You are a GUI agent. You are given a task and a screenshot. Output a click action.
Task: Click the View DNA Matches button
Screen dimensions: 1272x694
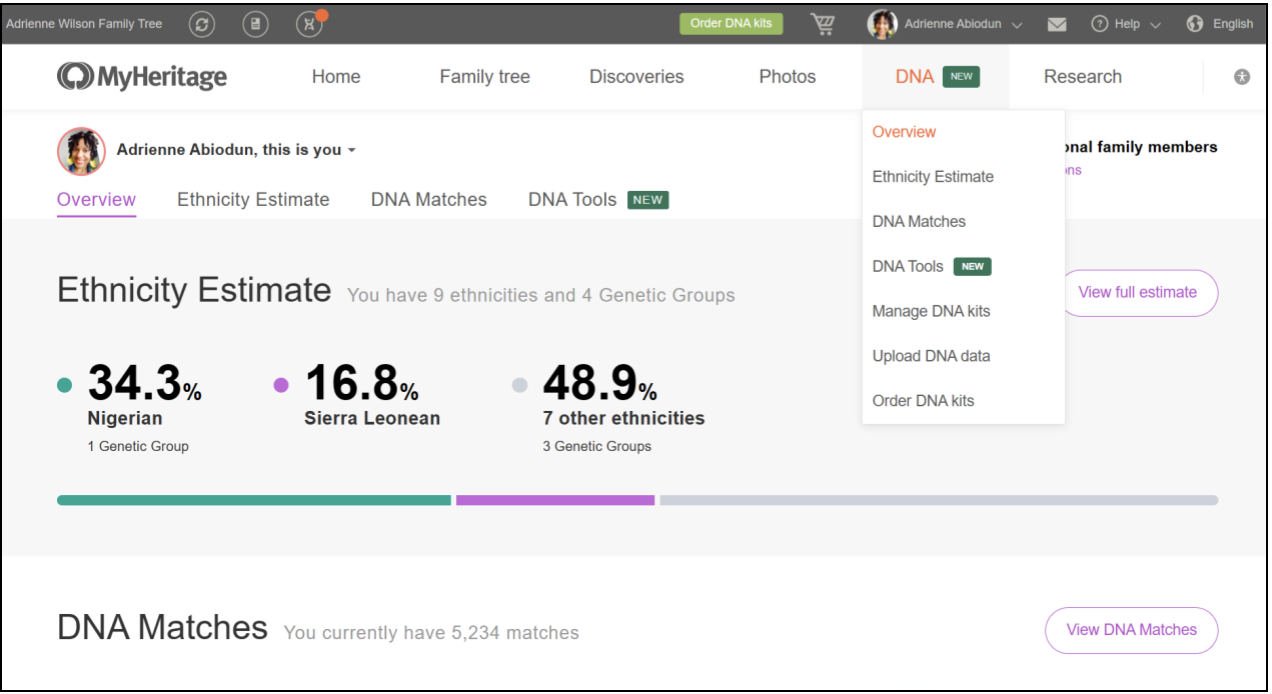click(x=1131, y=630)
